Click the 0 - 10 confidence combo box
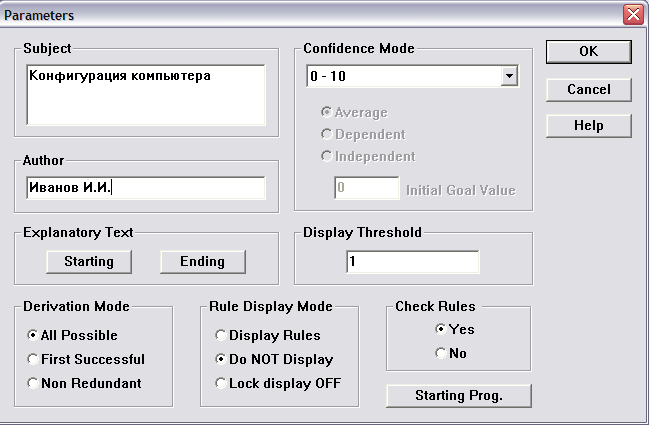This screenshot has height=425, width=649. [413, 76]
